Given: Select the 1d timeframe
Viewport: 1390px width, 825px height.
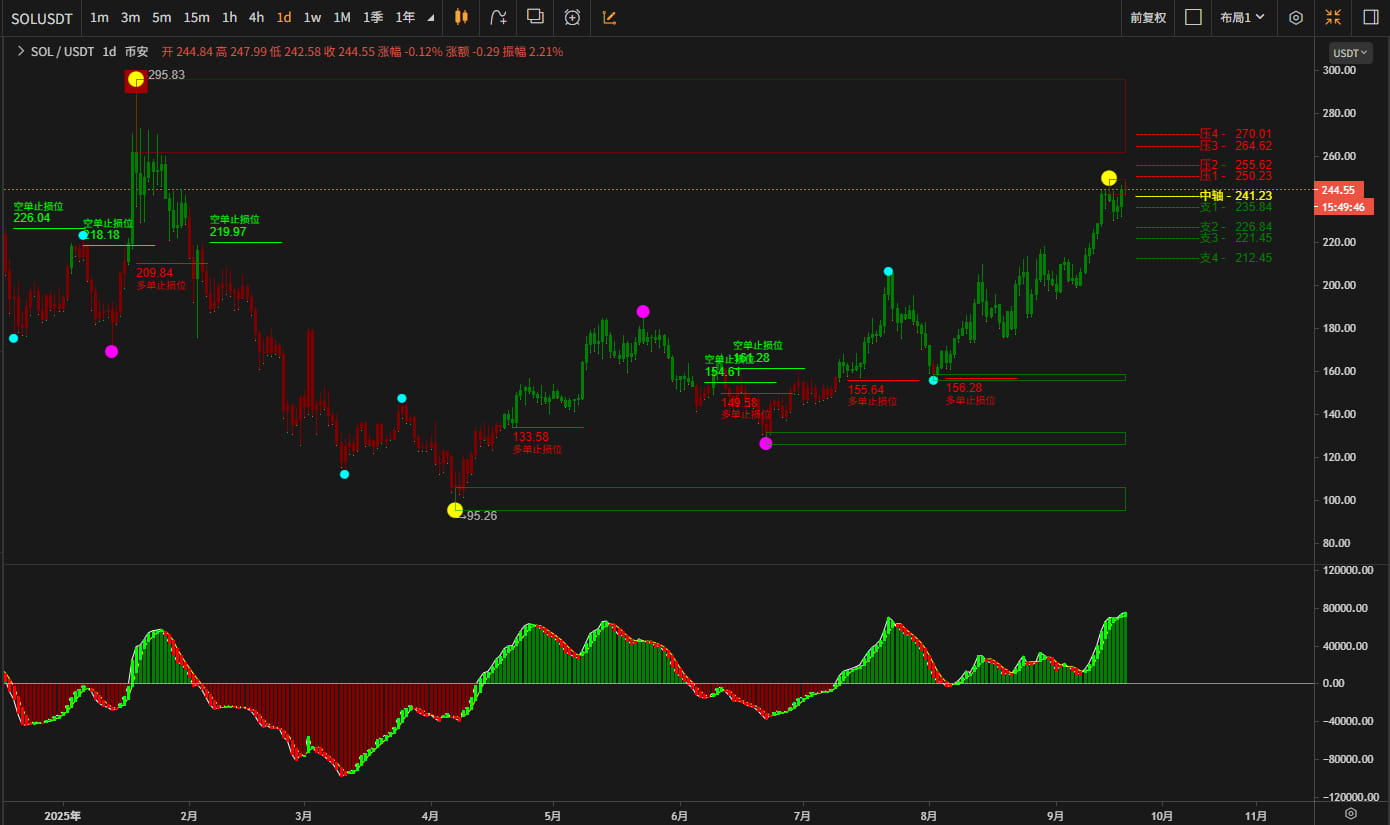Looking at the screenshot, I should pos(284,17).
